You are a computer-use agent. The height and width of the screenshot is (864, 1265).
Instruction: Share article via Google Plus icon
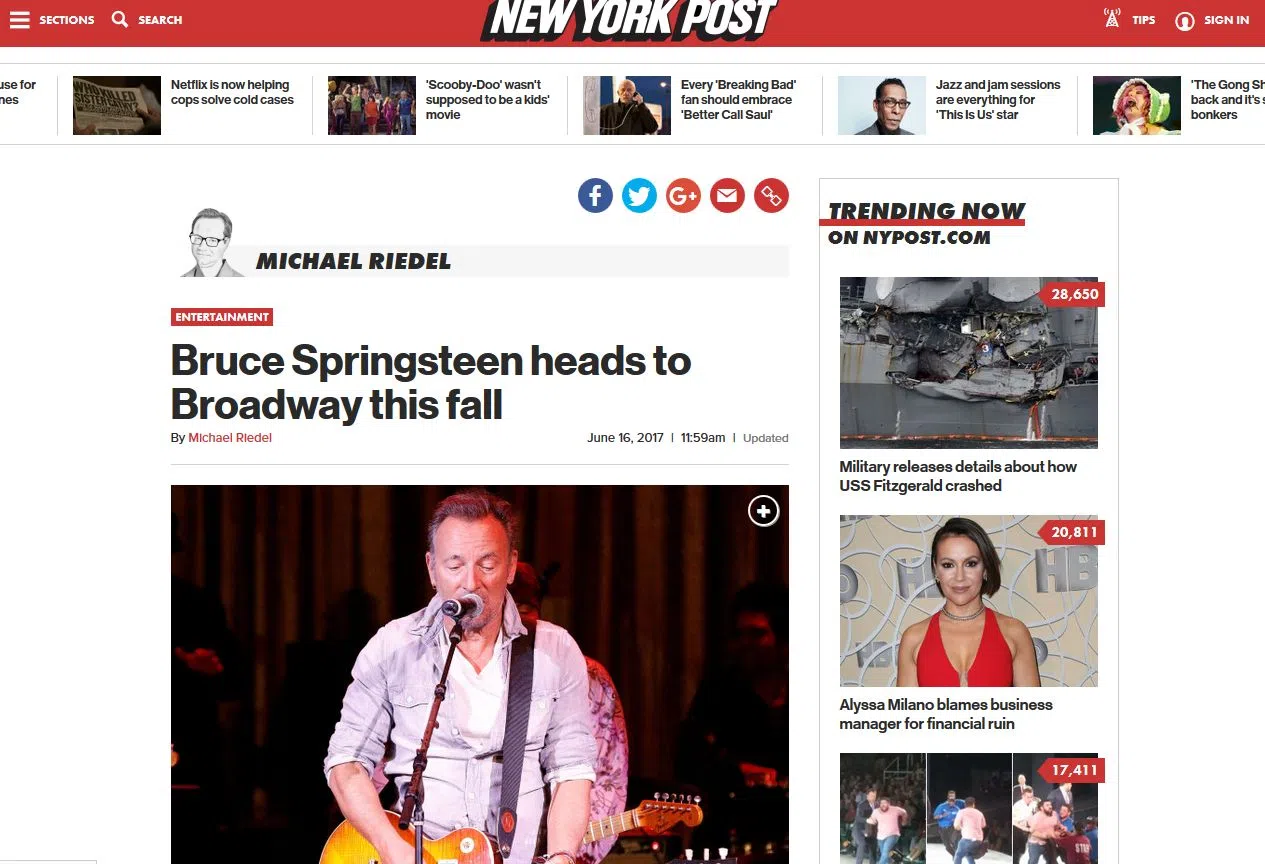tap(683, 196)
